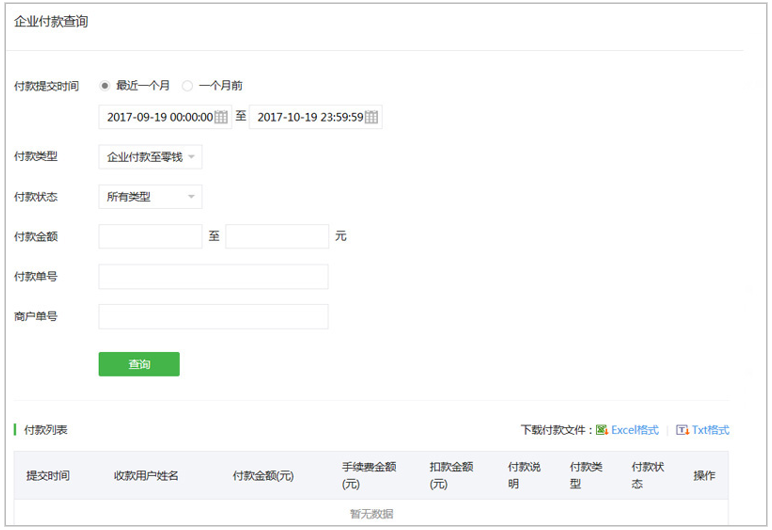Screen dimensions: 772x530
Task: Open calendar icon for start date
Action: tap(221, 118)
